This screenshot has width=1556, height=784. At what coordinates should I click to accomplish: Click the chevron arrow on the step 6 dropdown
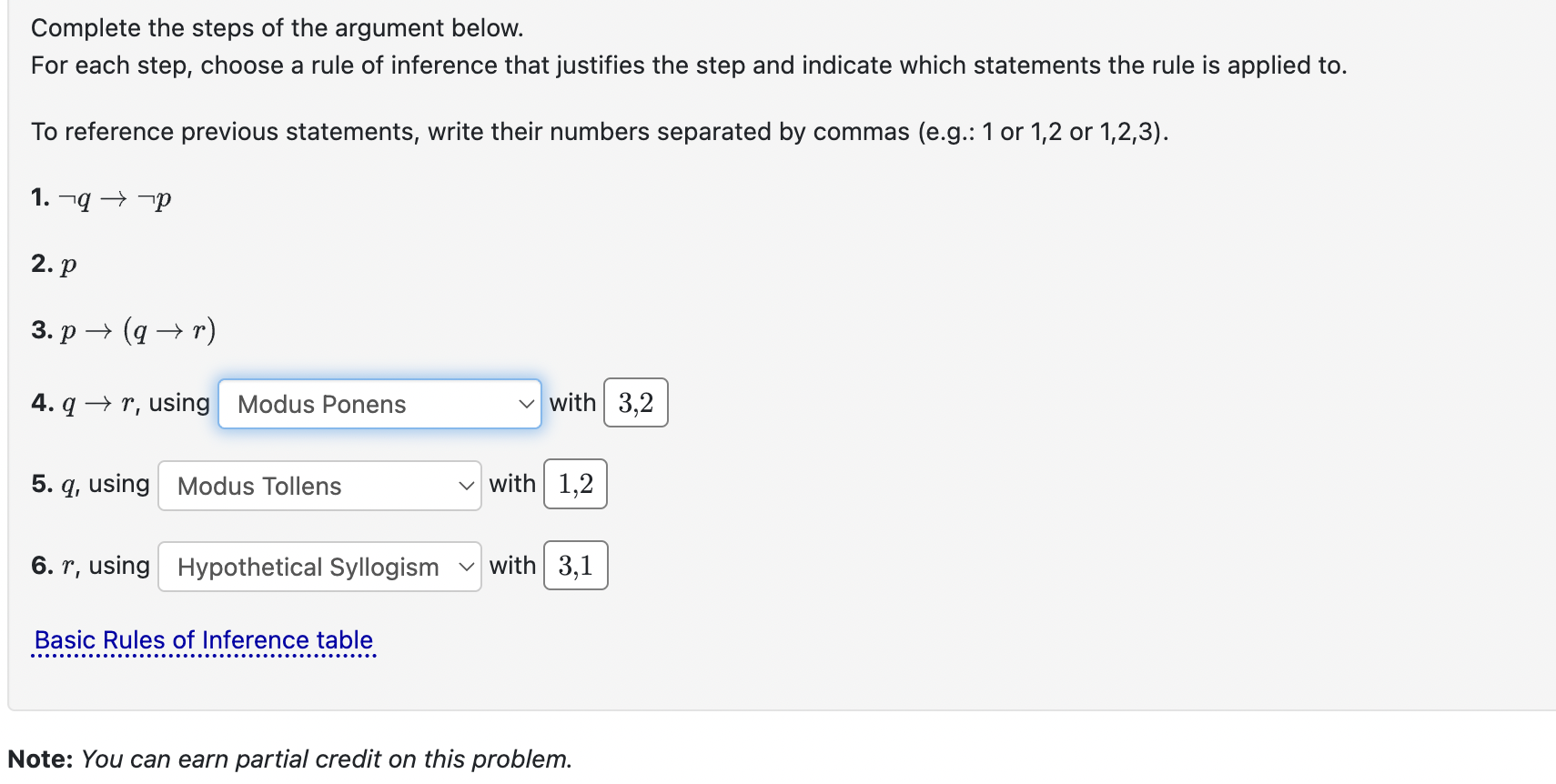coord(465,566)
